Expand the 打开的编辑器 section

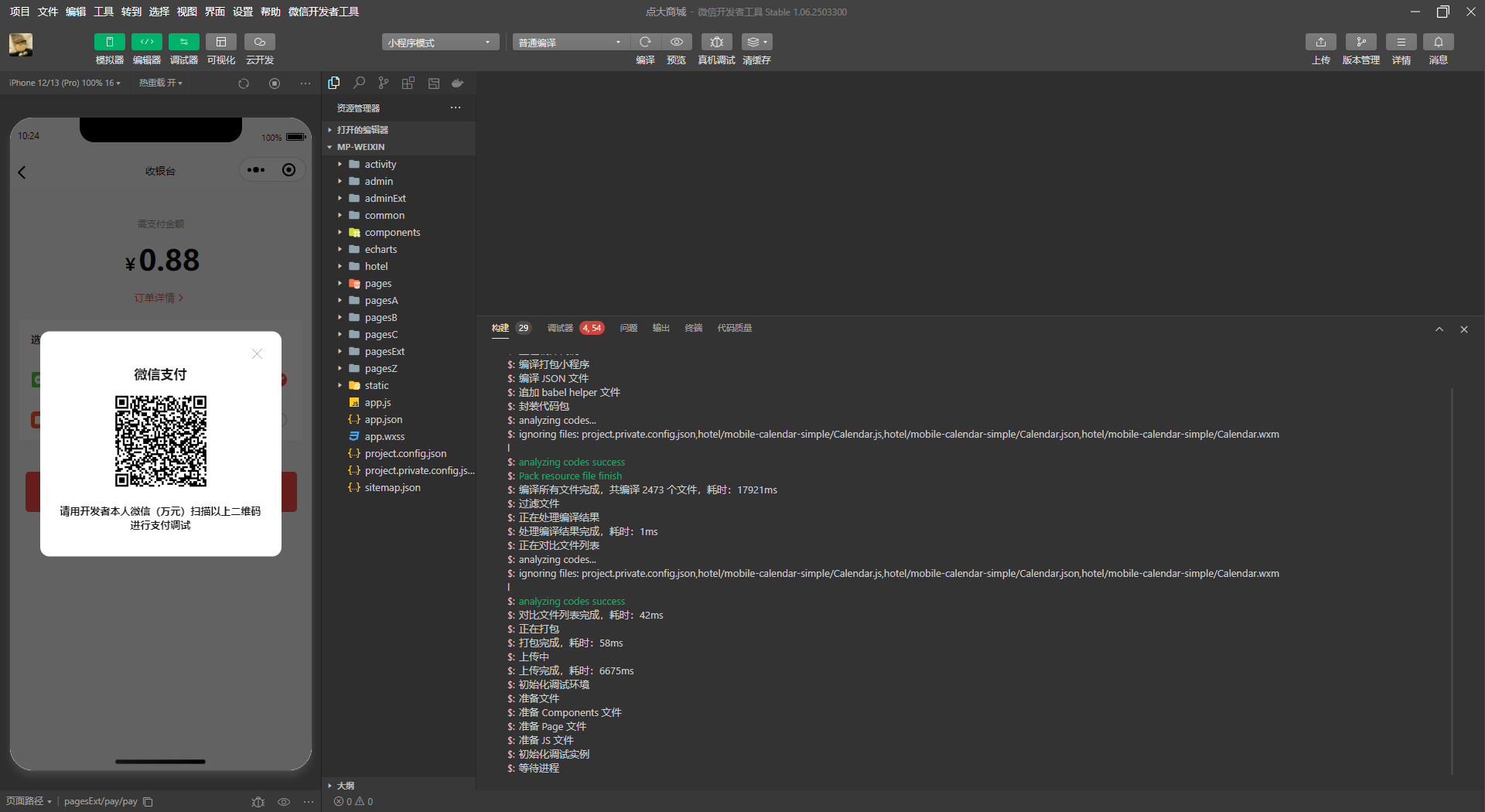click(398, 130)
